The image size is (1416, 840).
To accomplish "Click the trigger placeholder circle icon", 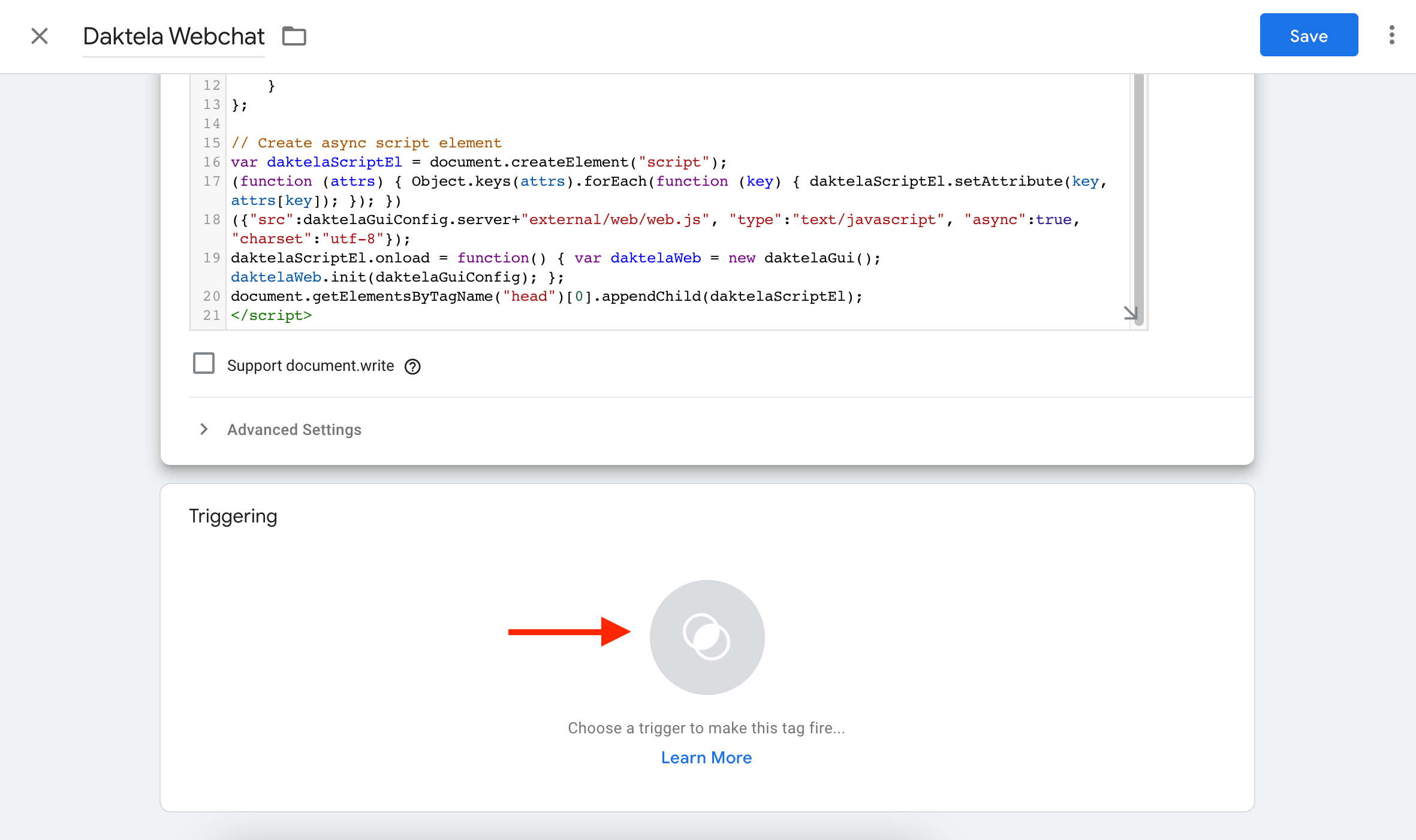I will point(707,637).
